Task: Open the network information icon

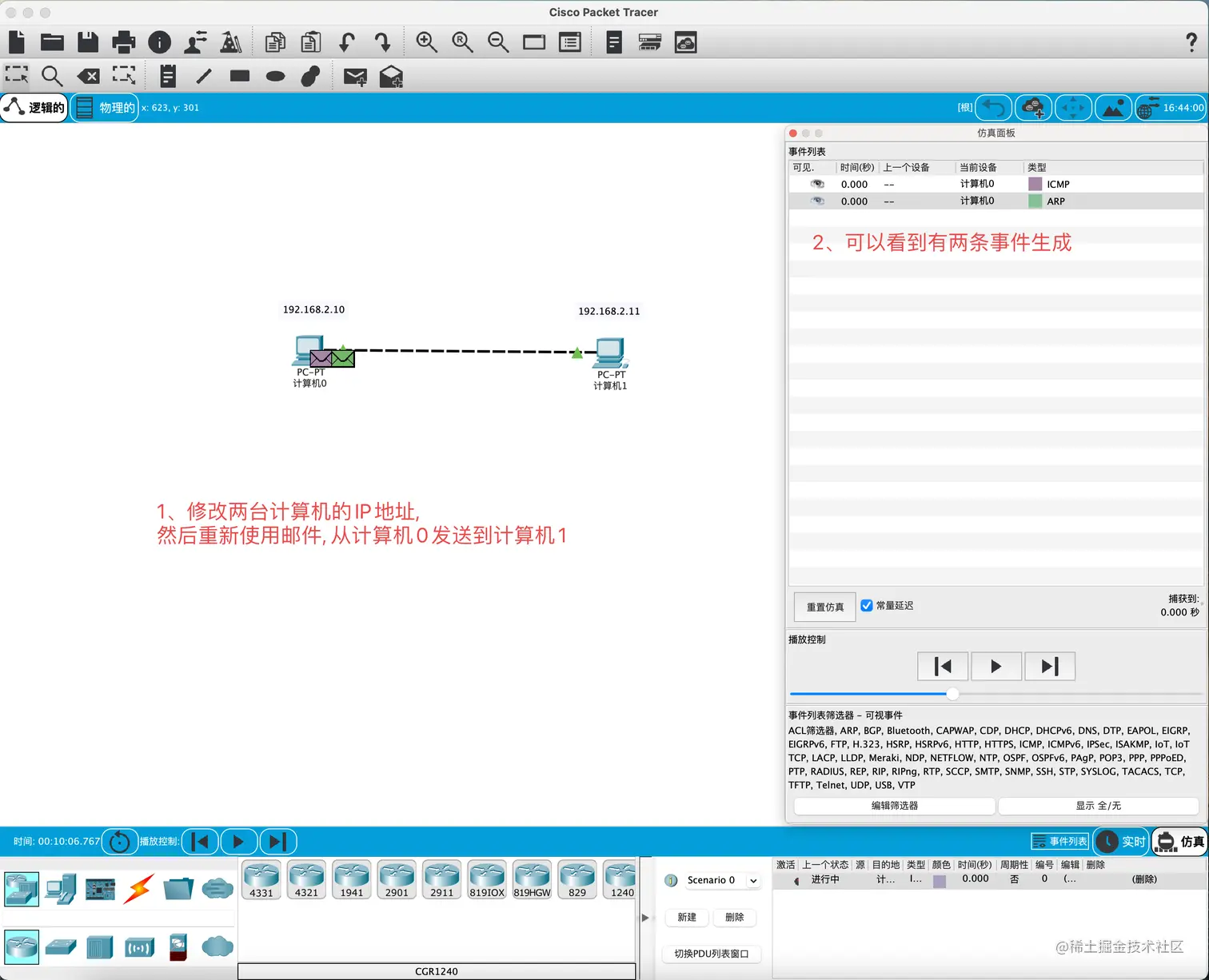Action: (x=160, y=42)
